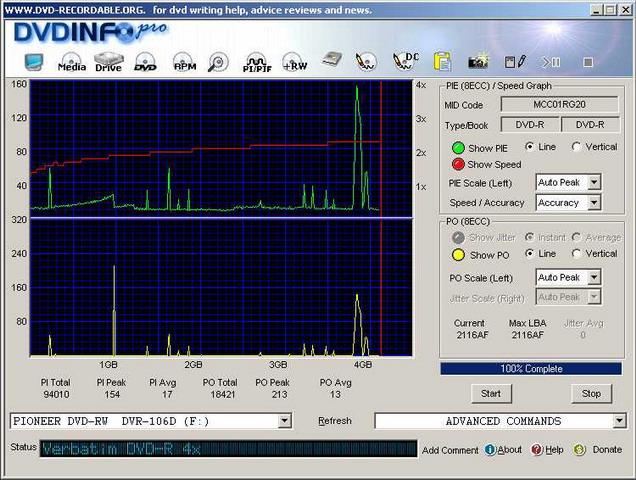Image resolution: width=636 pixels, height=480 pixels.
Task: Open PIE Scale (Left) dropdown
Action: pos(568,183)
